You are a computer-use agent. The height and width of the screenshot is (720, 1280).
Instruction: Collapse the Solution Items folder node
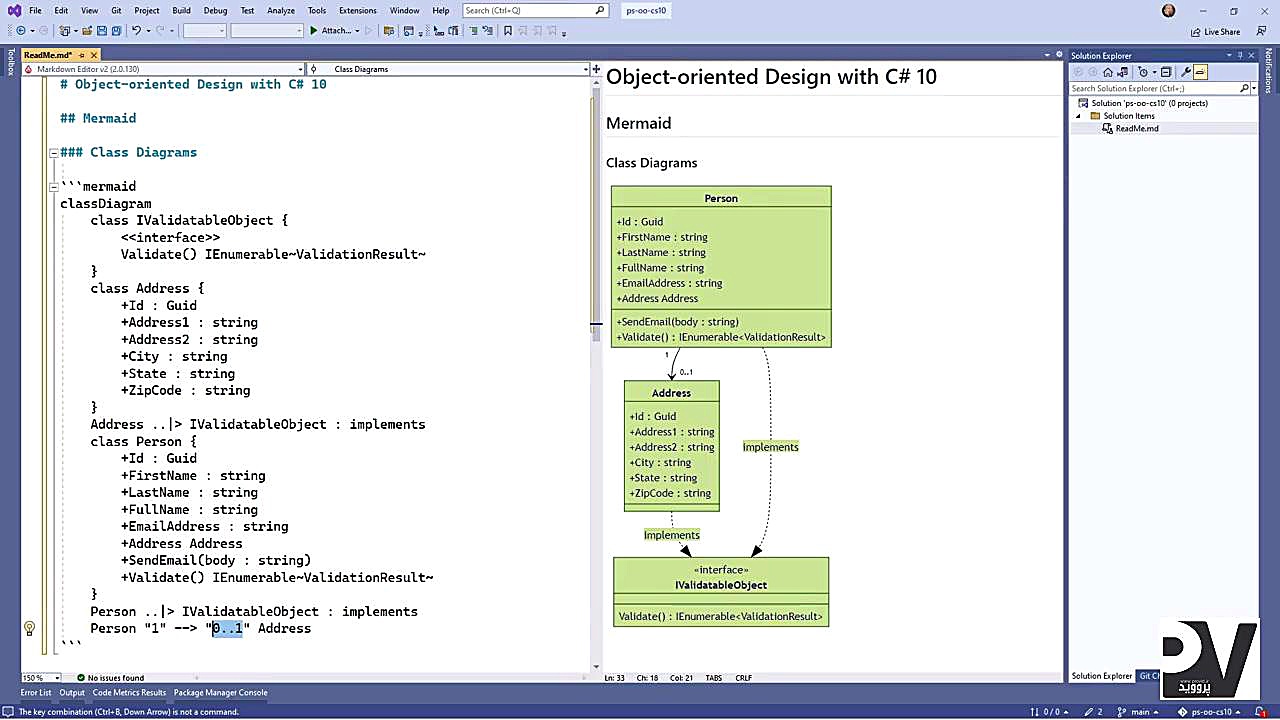1078,116
